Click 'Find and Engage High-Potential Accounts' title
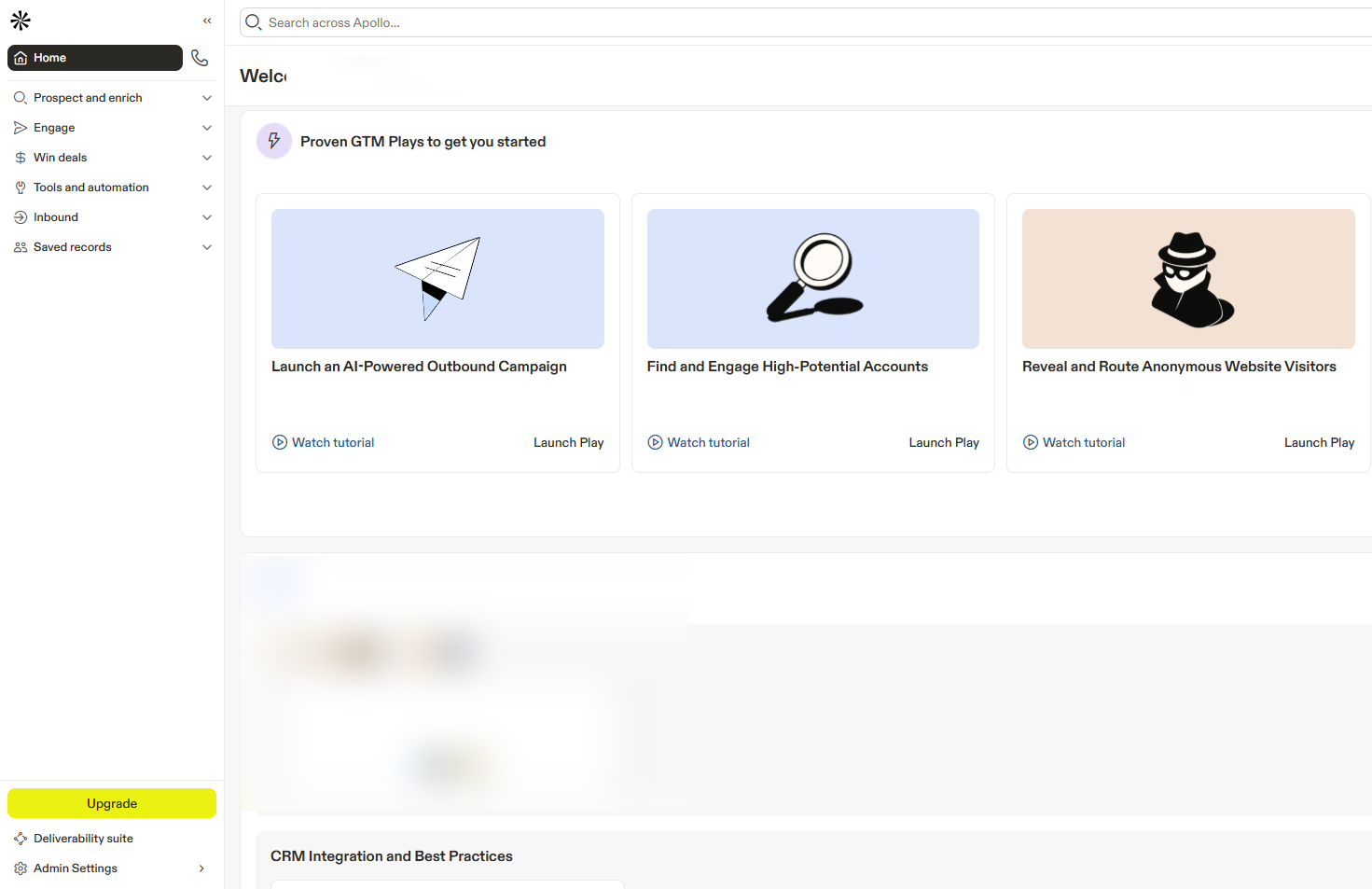Screen dimensions: 1372x889 (787, 367)
